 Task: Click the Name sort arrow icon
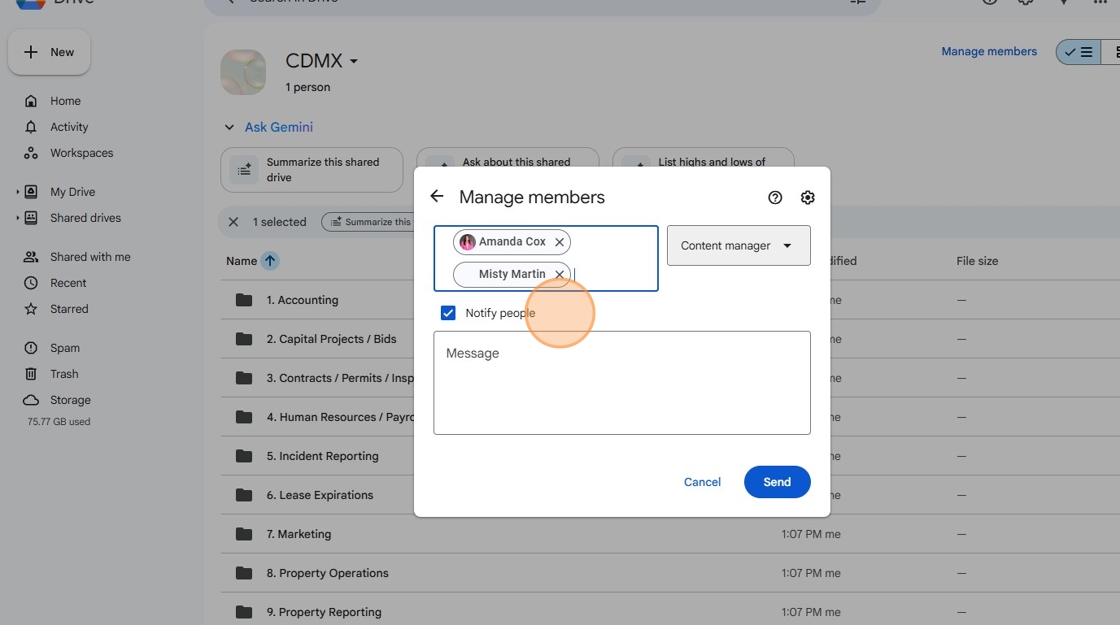[x=270, y=261]
